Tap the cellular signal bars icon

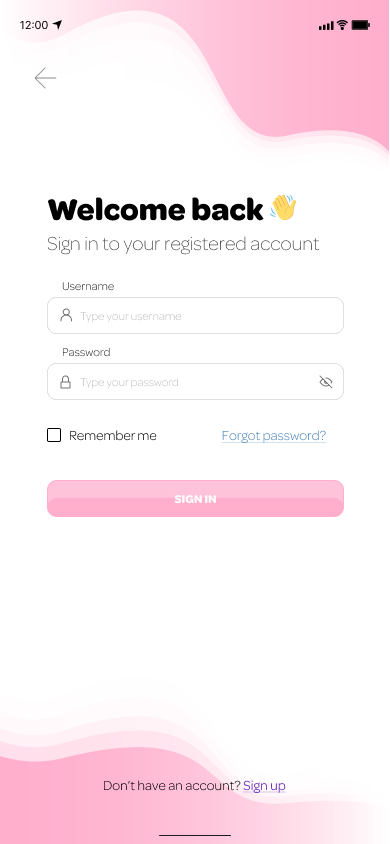(x=326, y=25)
